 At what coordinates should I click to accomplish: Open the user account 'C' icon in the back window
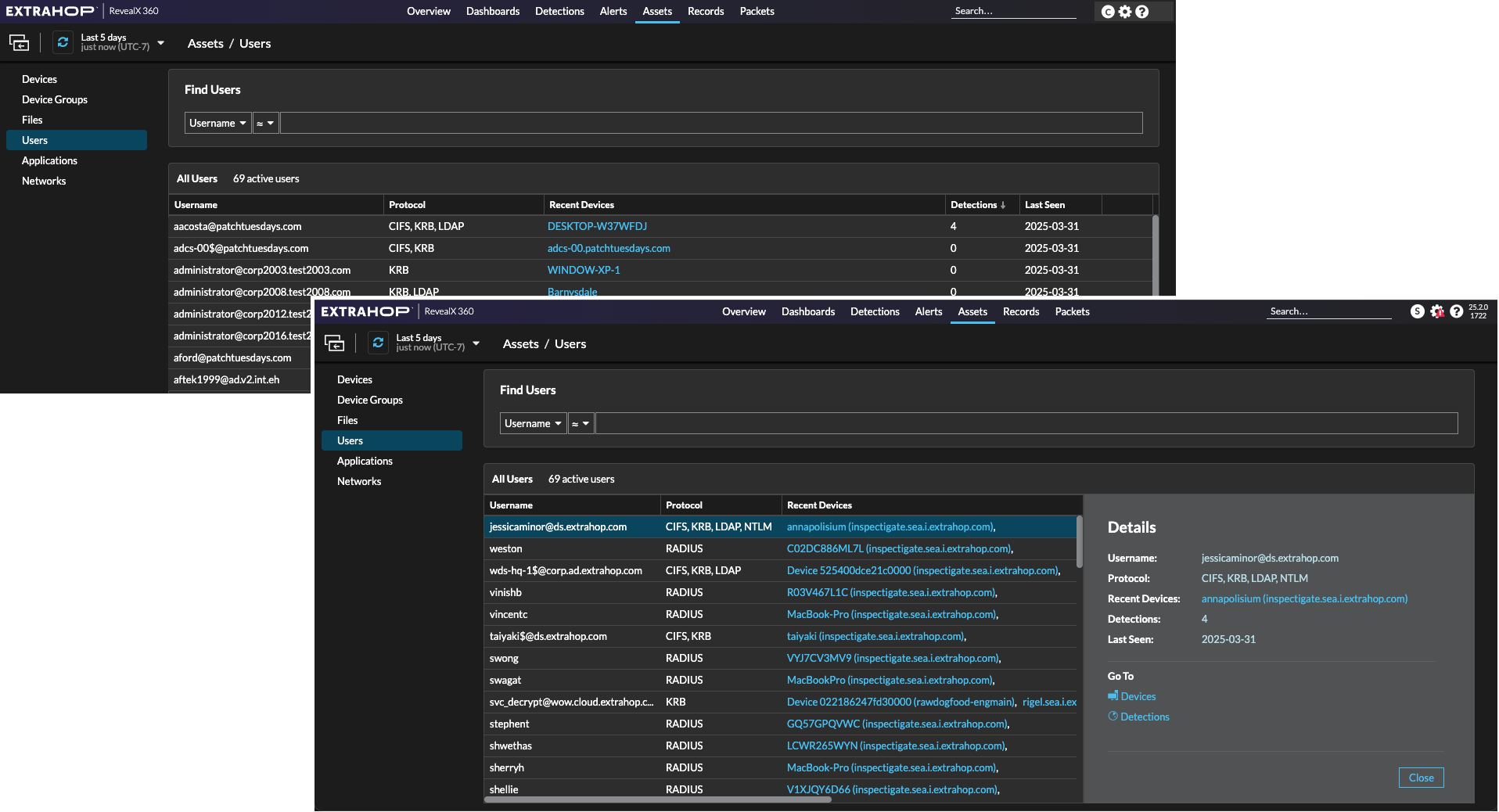click(x=1108, y=12)
